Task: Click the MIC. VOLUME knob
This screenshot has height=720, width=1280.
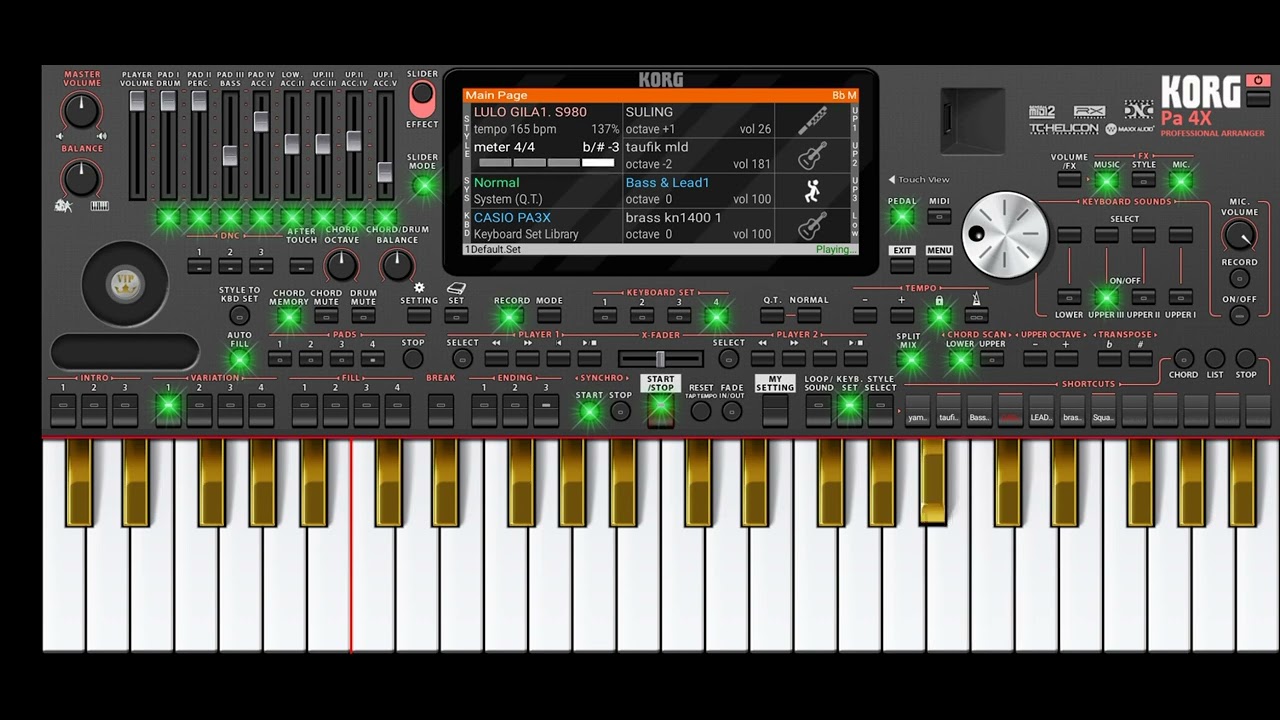Action: pyautogui.click(x=1239, y=236)
